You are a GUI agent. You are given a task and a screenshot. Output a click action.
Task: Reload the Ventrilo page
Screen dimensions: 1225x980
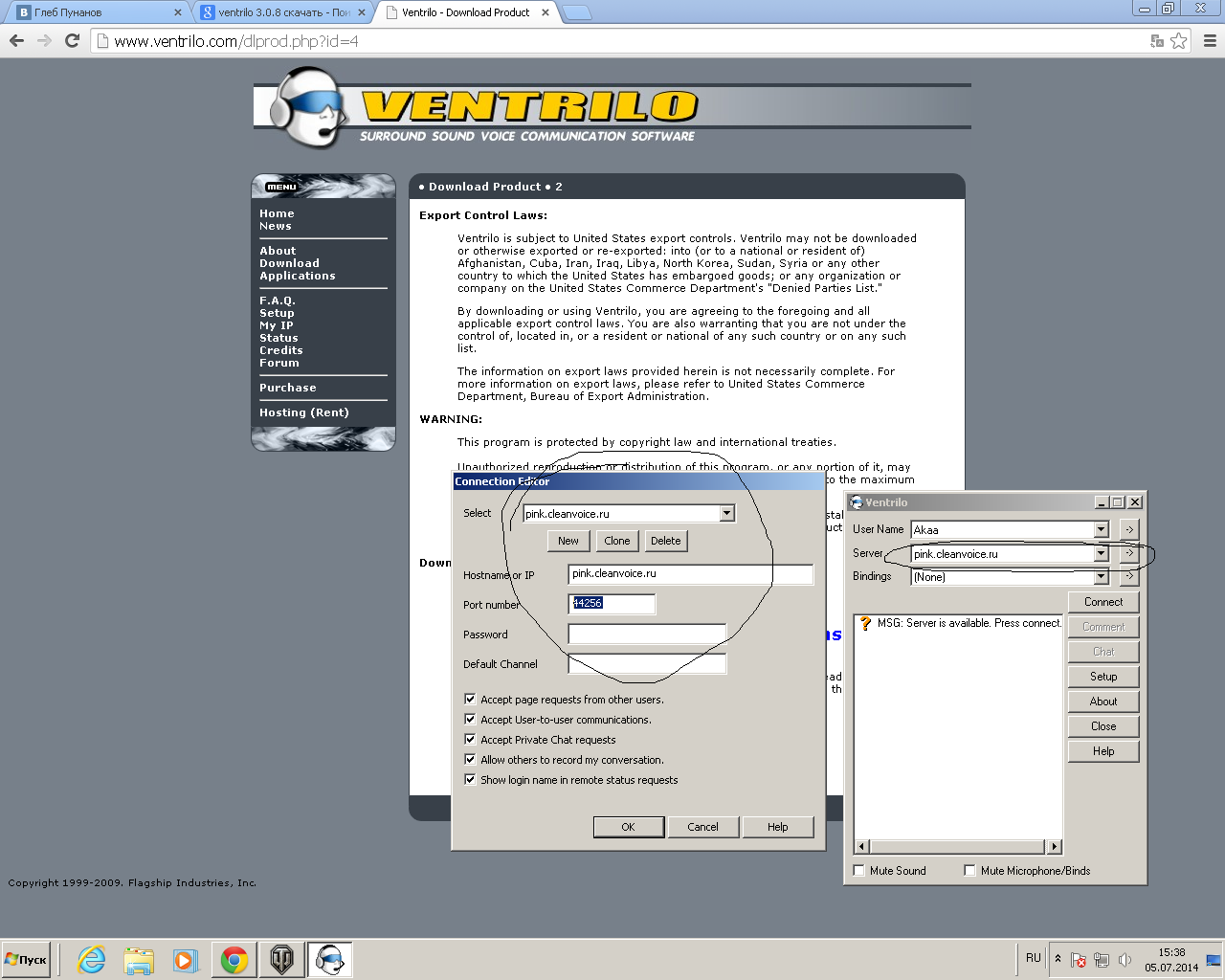tap(72, 41)
